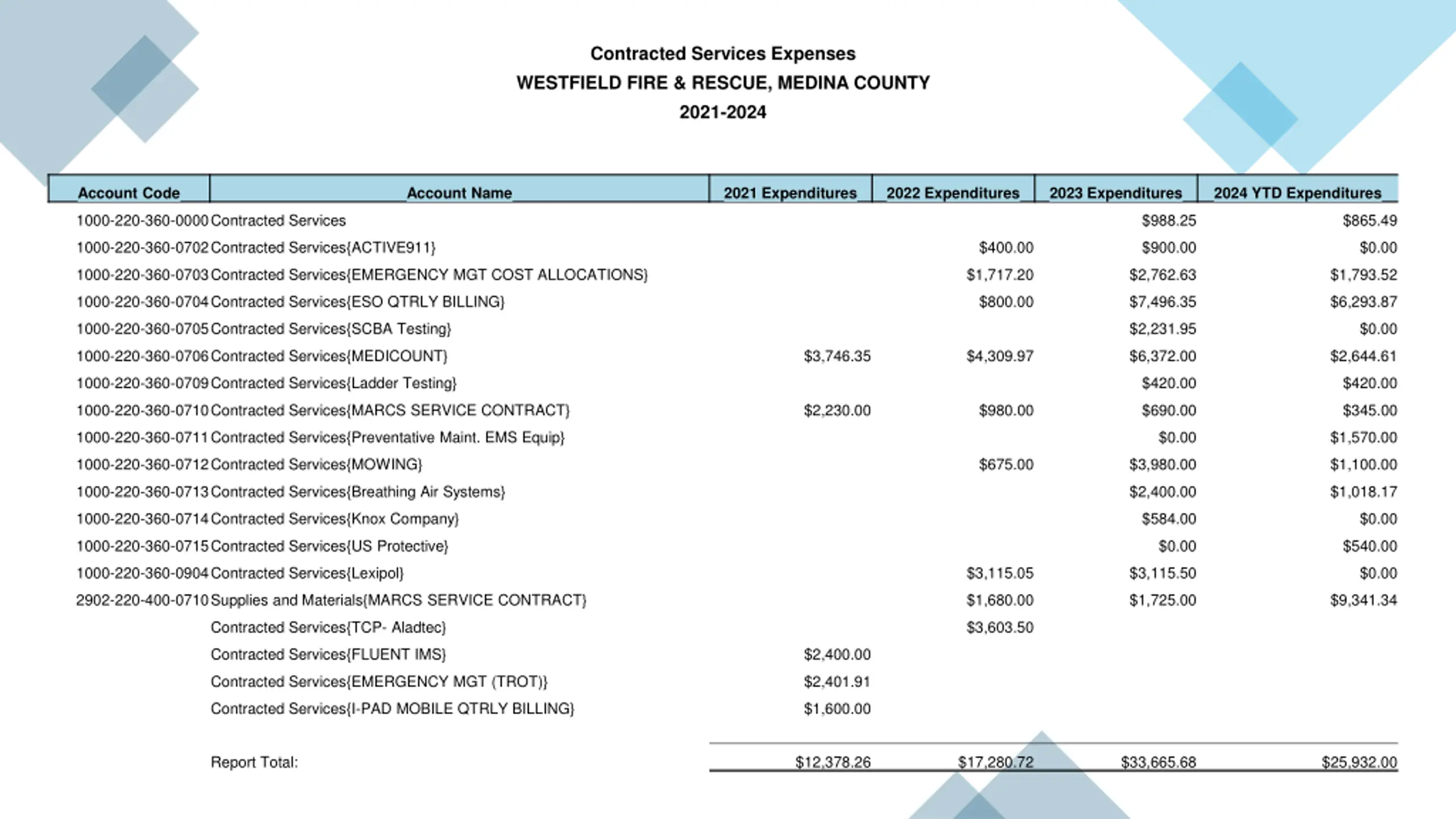Select WESTFIELD FIRE & RESCUE, MEDINA COUNTY heading
Image resolution: width=1456 pixels, height=819 pixels.
[723, 83]
